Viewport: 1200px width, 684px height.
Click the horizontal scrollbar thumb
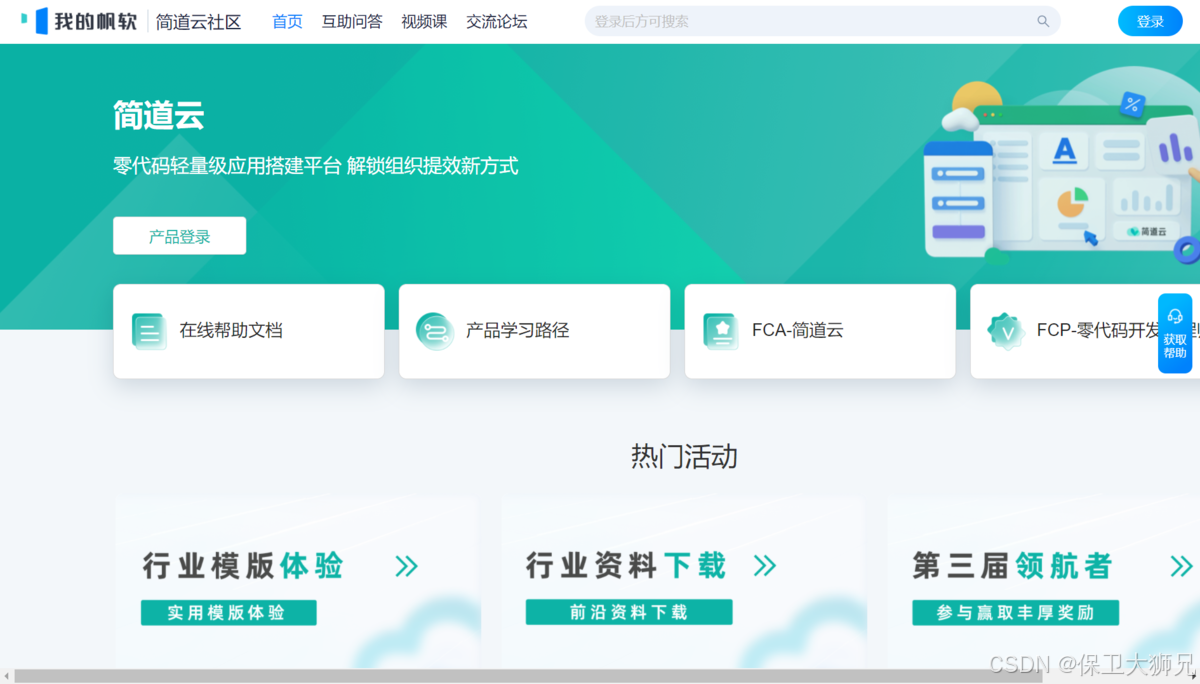click(x=528, y=676)
